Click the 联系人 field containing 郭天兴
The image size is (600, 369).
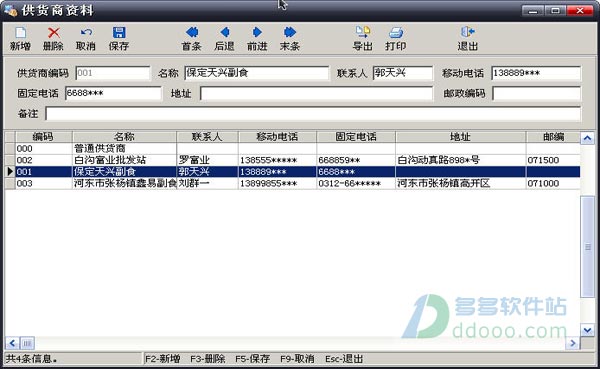pyautogui.click(x=403, y=73)
